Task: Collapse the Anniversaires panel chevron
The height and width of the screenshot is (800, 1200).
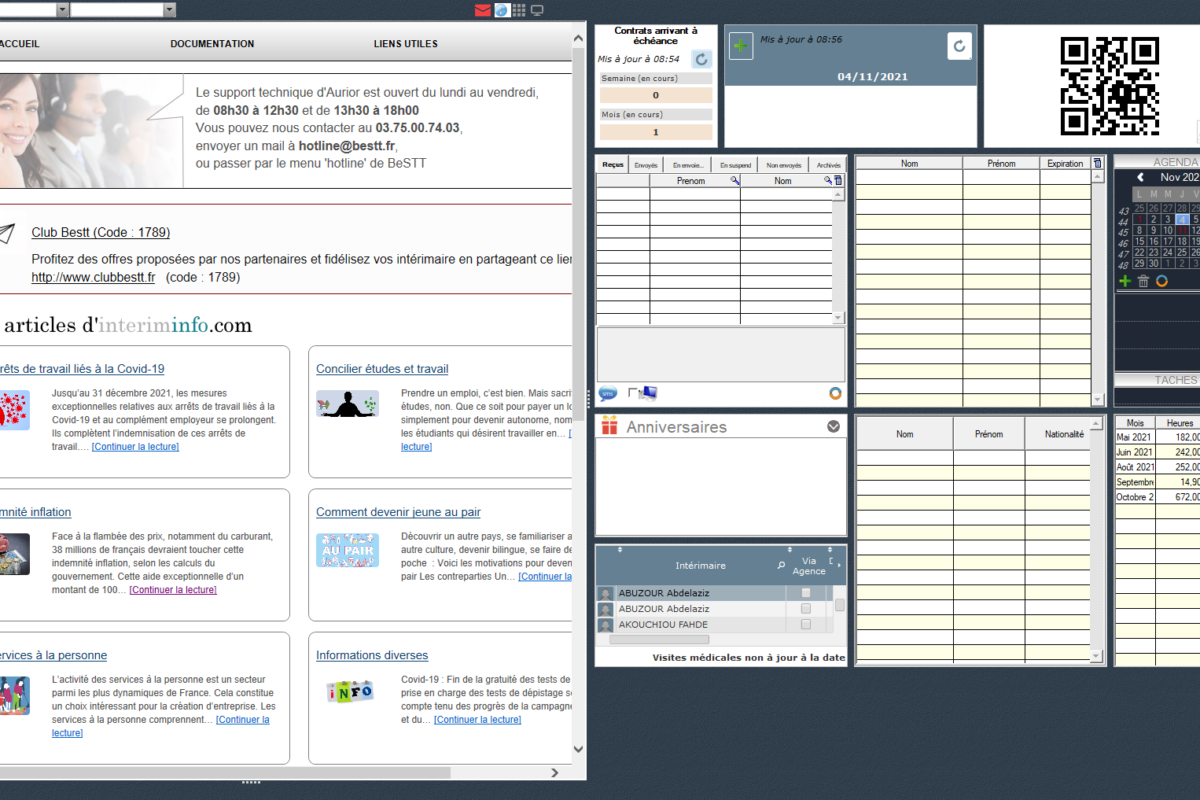Action: (x=833, y=427)
